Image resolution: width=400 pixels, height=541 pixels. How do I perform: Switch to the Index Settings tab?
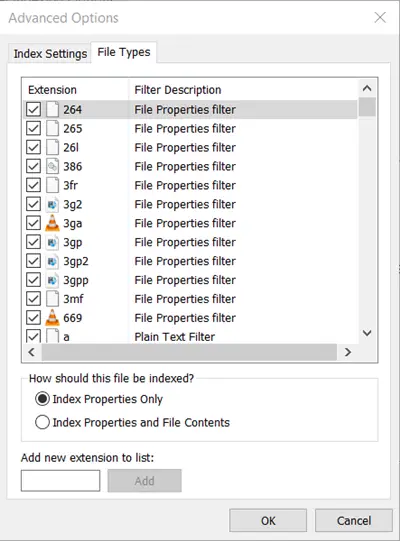click(x=50, y=54)
